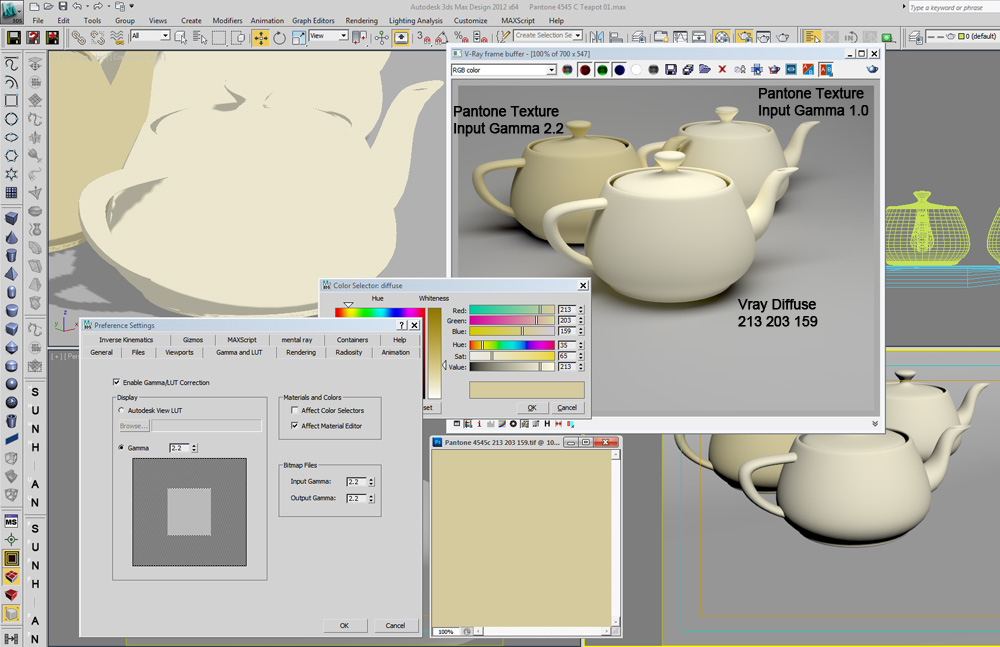The height and width of the screenshot is (647, 1000).
Task: Click the Mirror tool icon
Action: [596, 38]
